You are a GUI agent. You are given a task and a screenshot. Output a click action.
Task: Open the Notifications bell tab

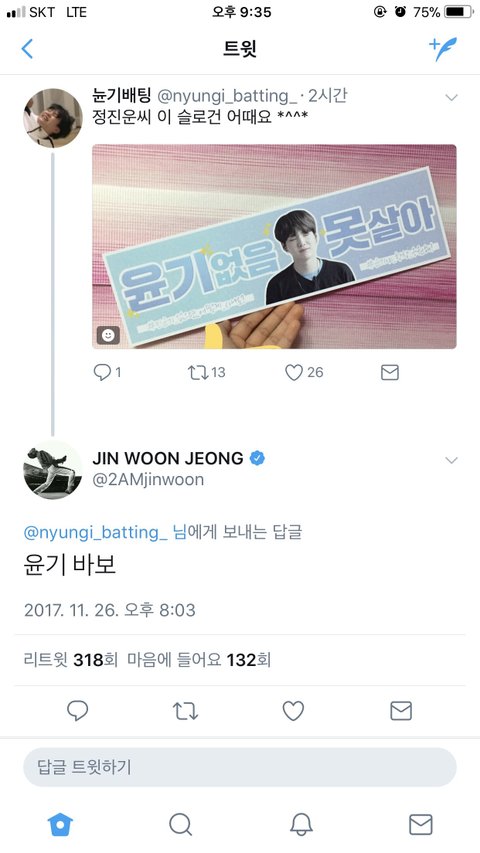coord(301,825)
